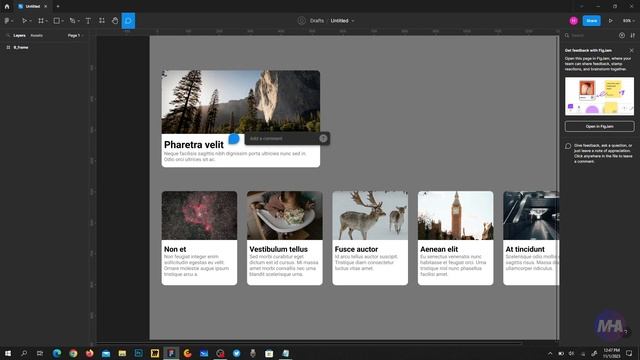
Task: Open the Figma taskbar icon
Action: click(x=171, y=353)
